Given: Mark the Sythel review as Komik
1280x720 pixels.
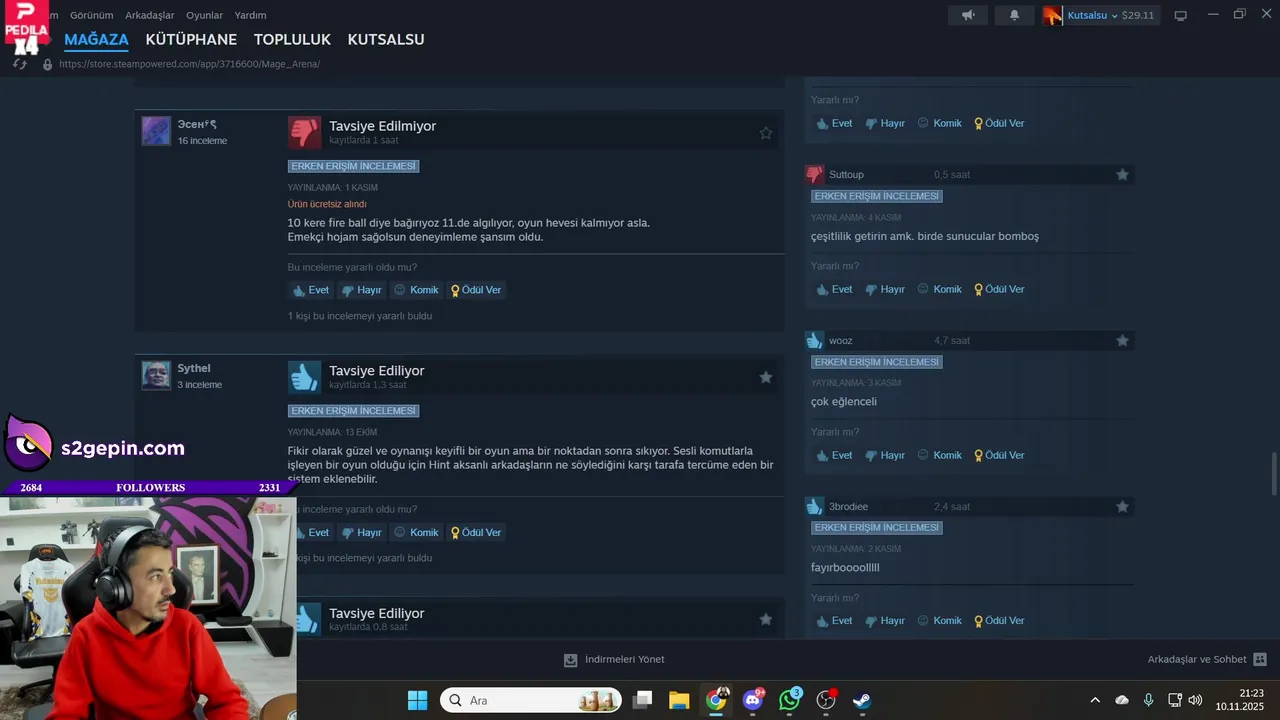Looking at the screenshot, I should point(416,533).
